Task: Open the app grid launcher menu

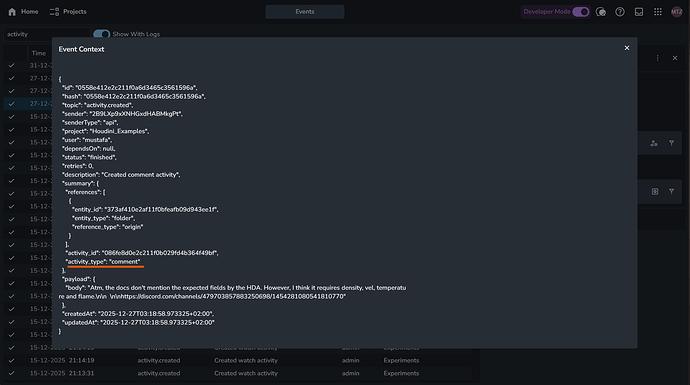Action: coord(657,12)
